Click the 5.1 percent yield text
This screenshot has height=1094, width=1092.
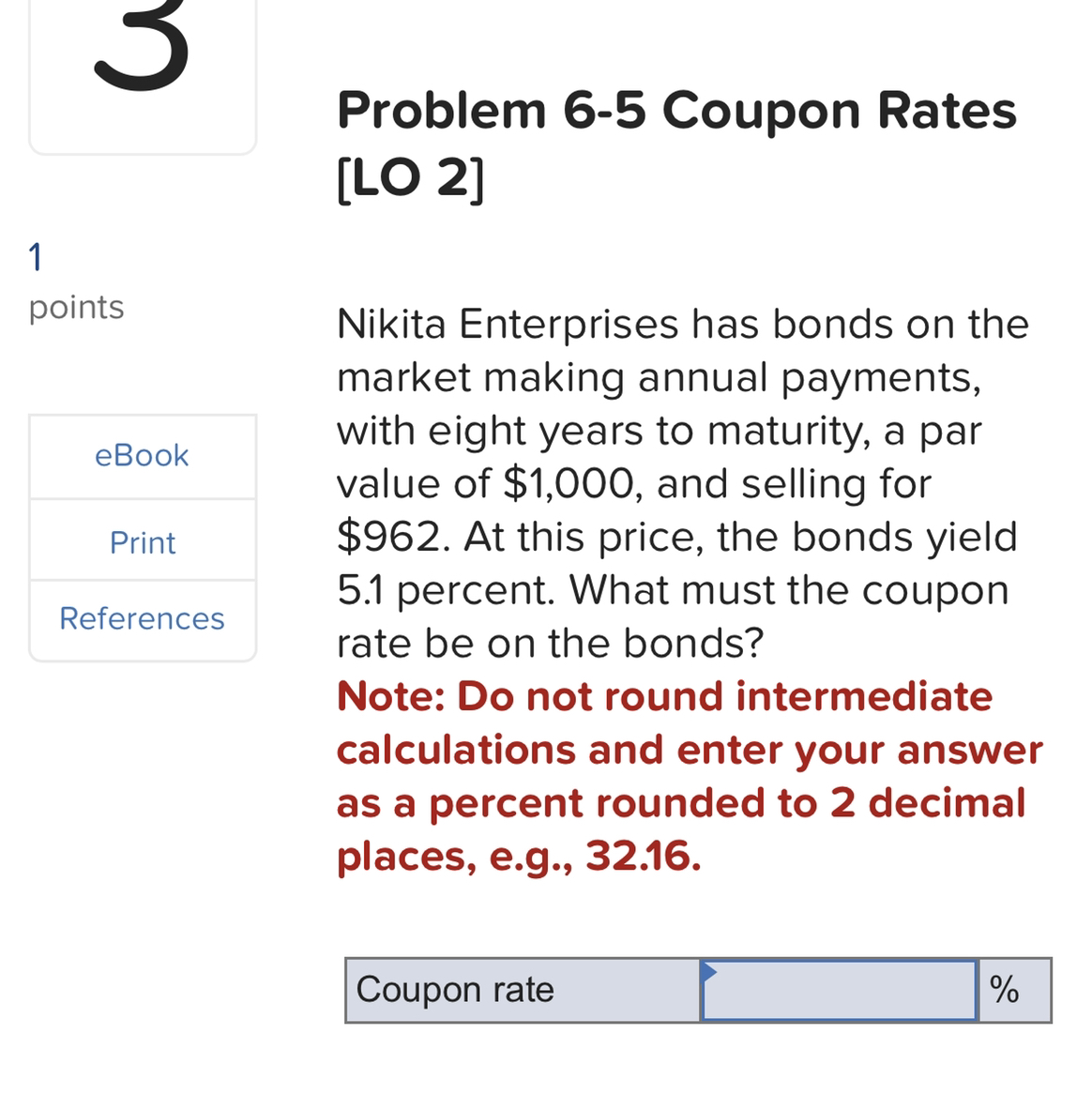click(422, 590)
